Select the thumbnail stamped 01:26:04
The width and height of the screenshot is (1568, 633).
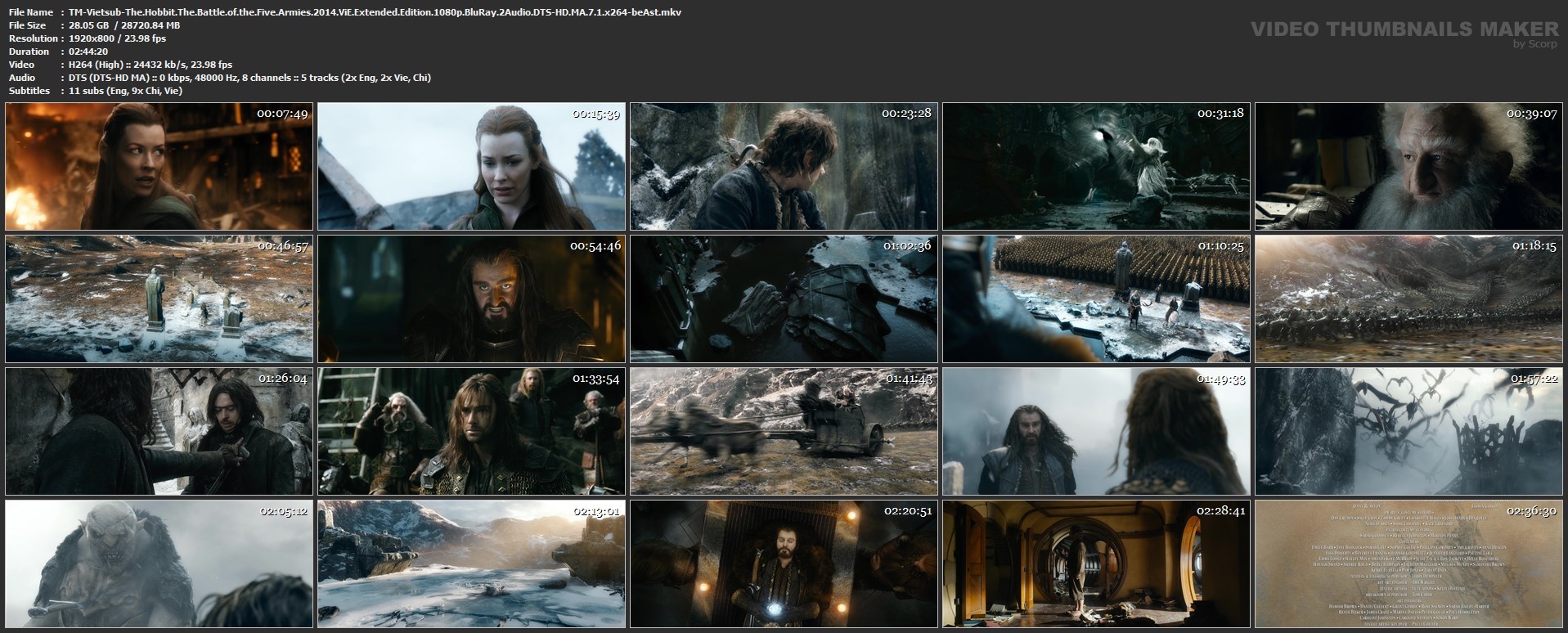[x=159, y=431]
